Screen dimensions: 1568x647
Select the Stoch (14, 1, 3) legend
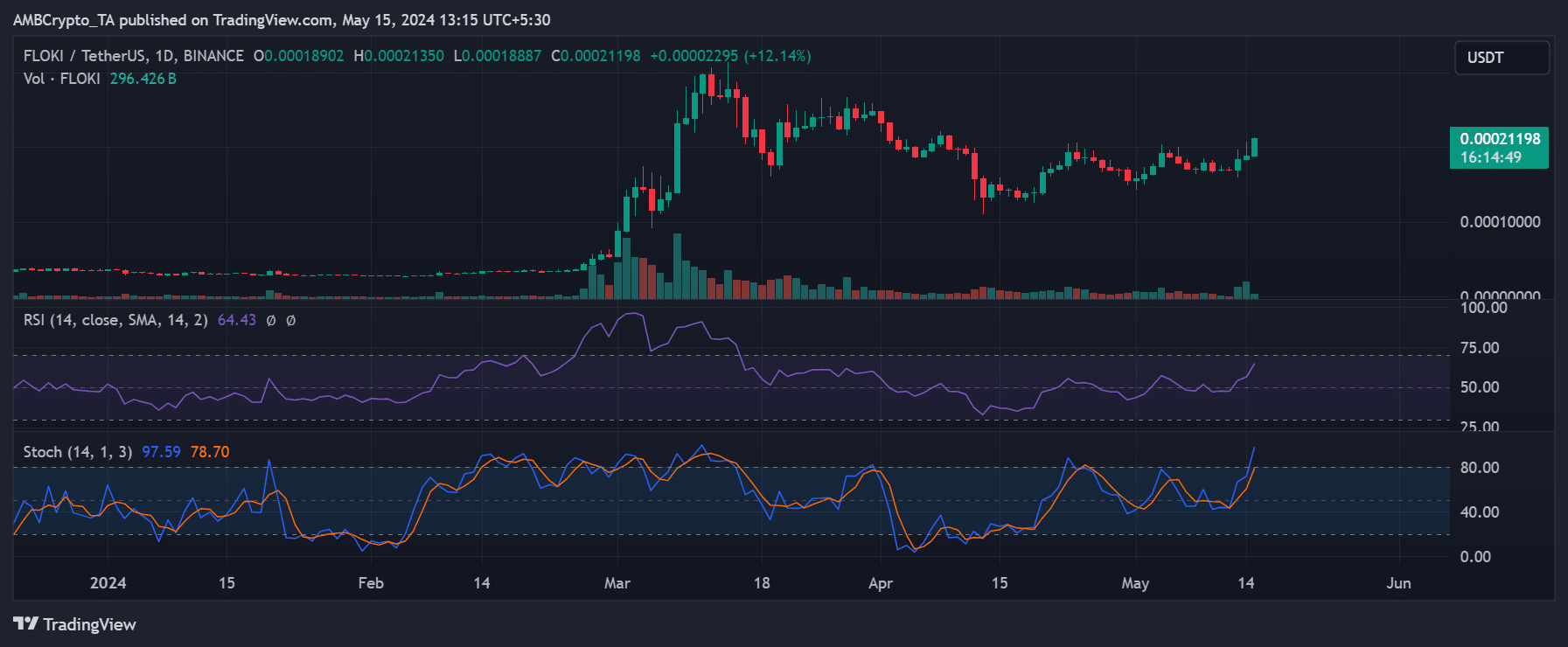[x=78, y=452]
